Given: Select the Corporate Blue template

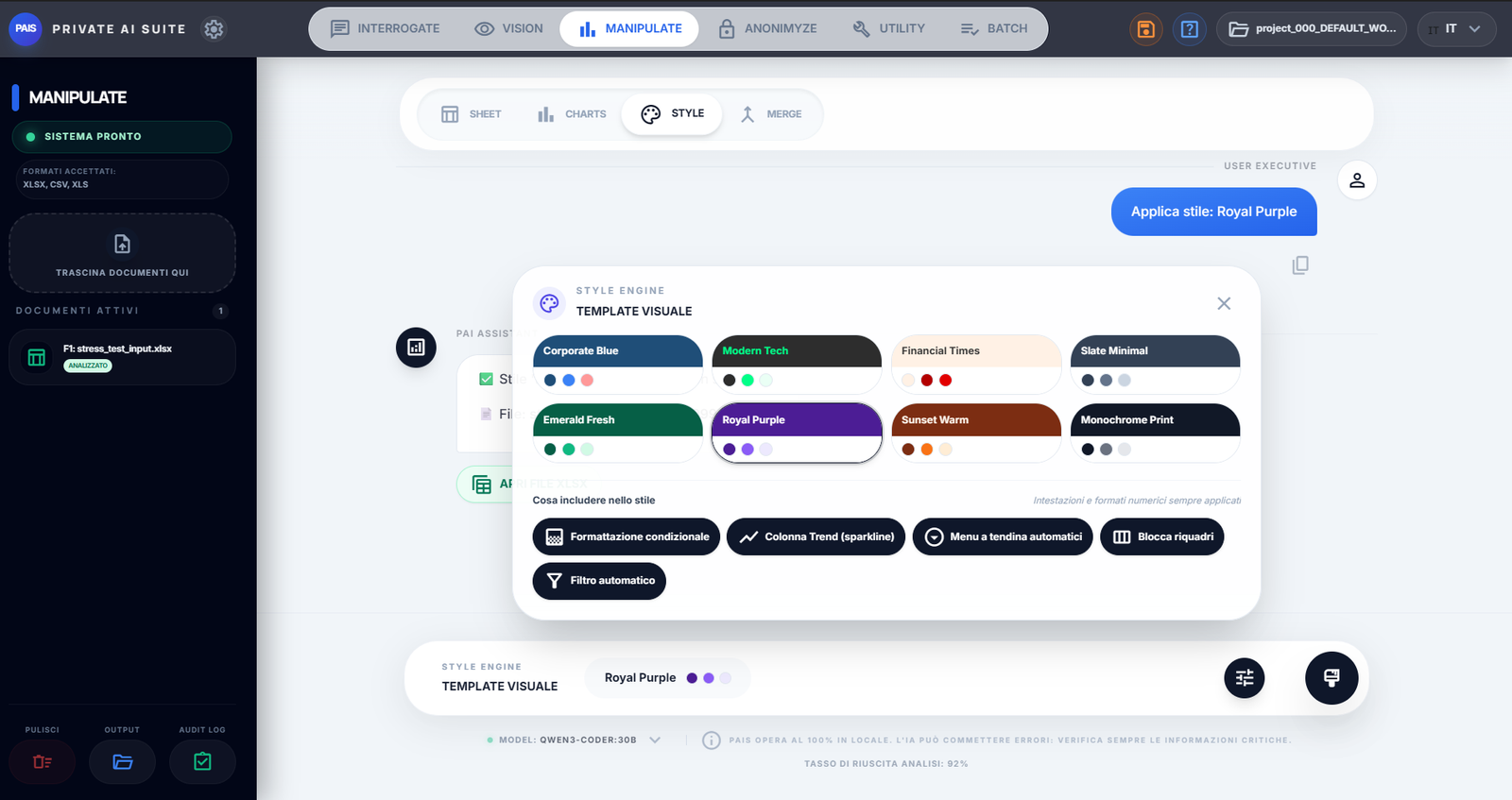Looking at the screenshot, I should coord(618,365).
